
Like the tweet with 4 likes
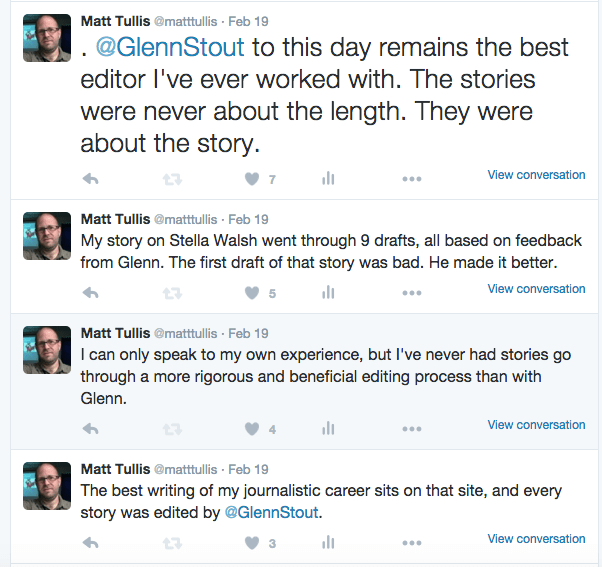252,429
